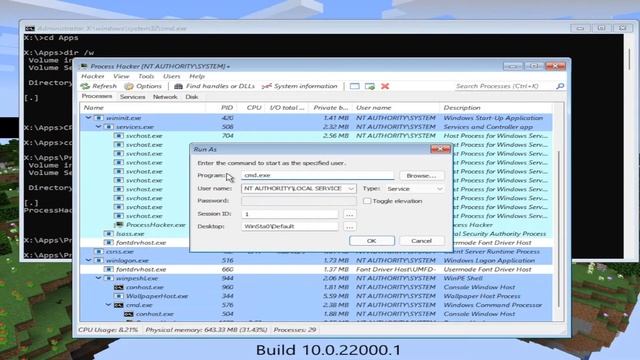Viewport: 640px width, 360px height.
Task: Select the svchost.exe row with PID 704
Action: [316, 136]
